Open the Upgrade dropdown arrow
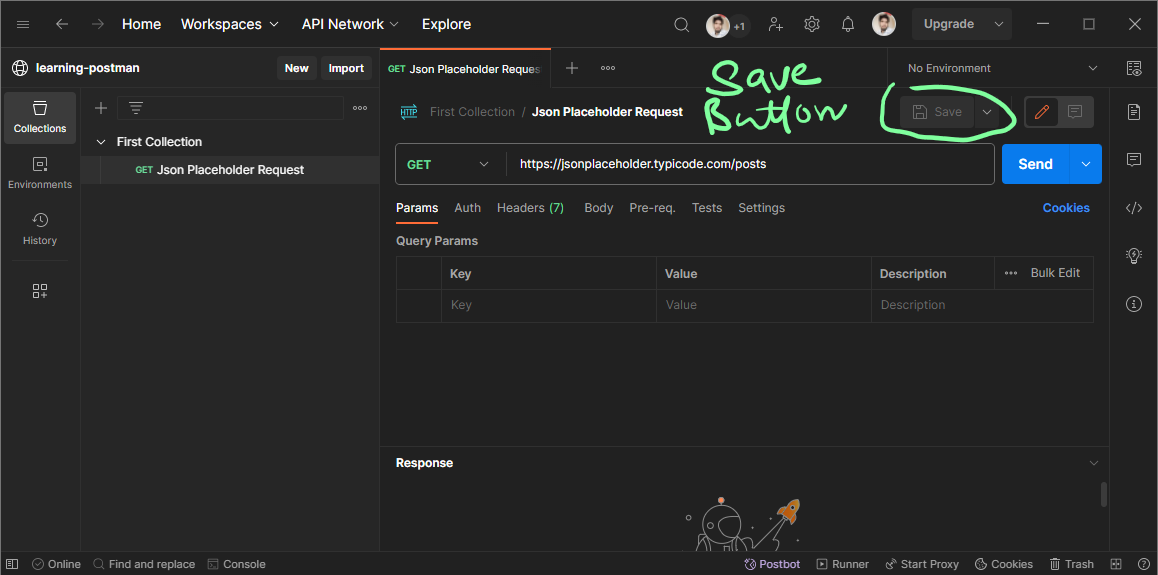 coord(998,24)
